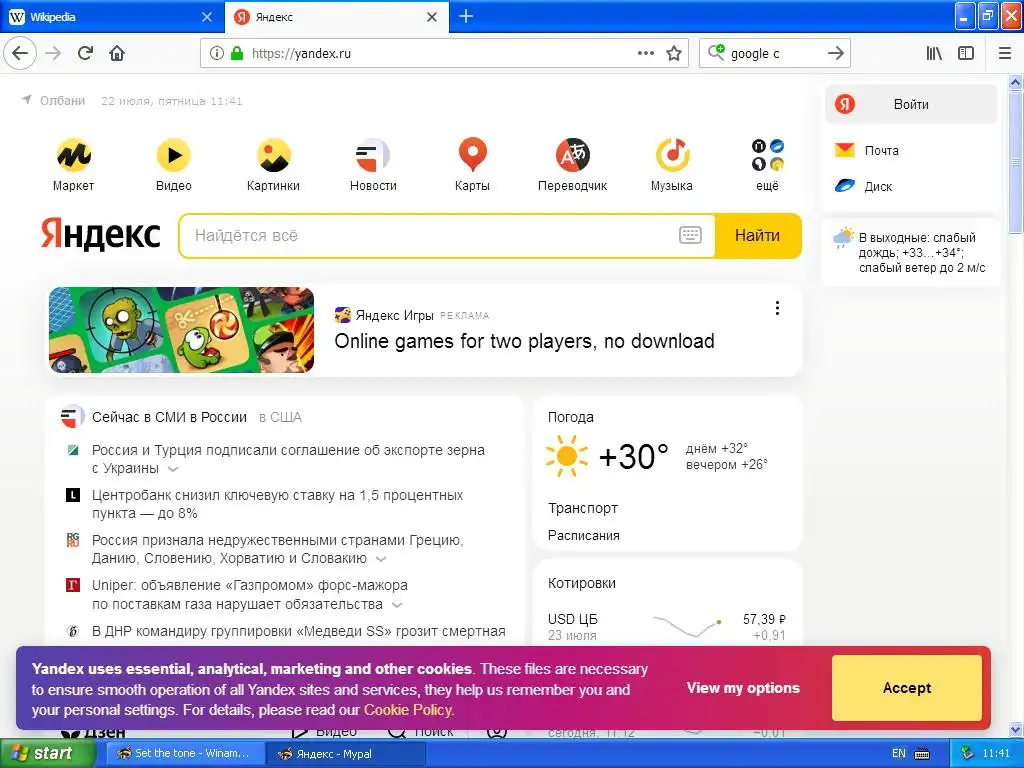This screenshot has height=768, width=1024.
Task: Open the browser hamburger menu
Action: click(1005, 54)
